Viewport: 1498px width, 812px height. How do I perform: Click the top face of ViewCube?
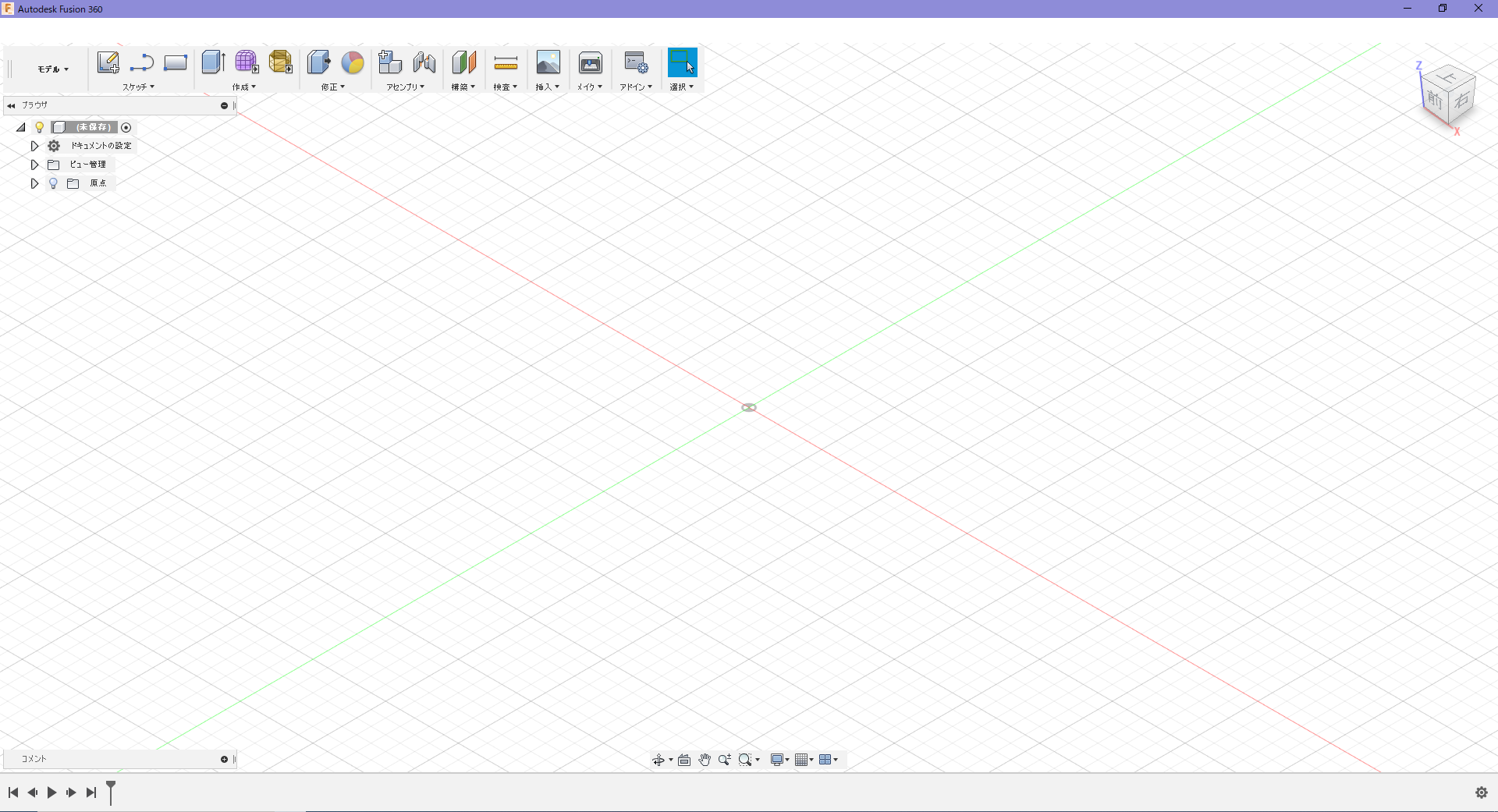click(1449, 77)
